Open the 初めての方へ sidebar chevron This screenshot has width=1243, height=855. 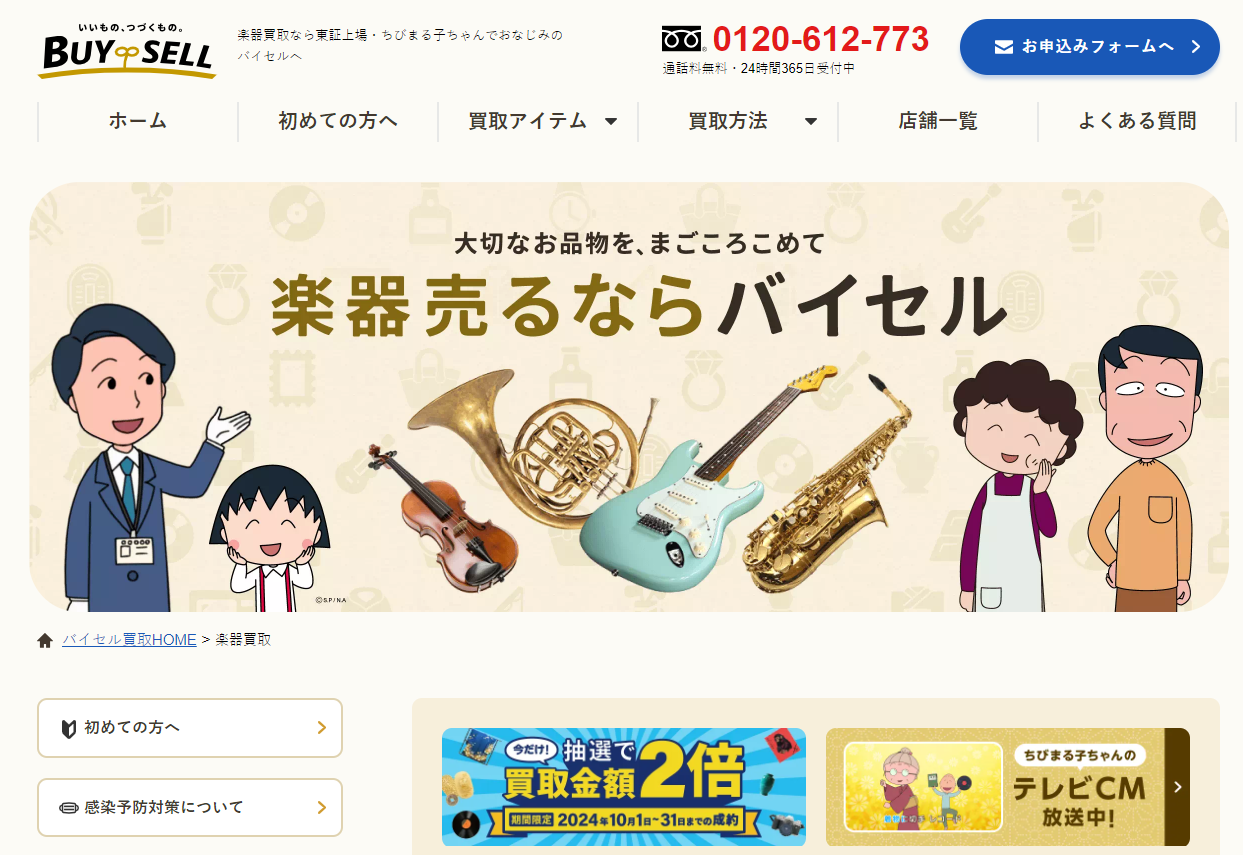pos(321,728)
